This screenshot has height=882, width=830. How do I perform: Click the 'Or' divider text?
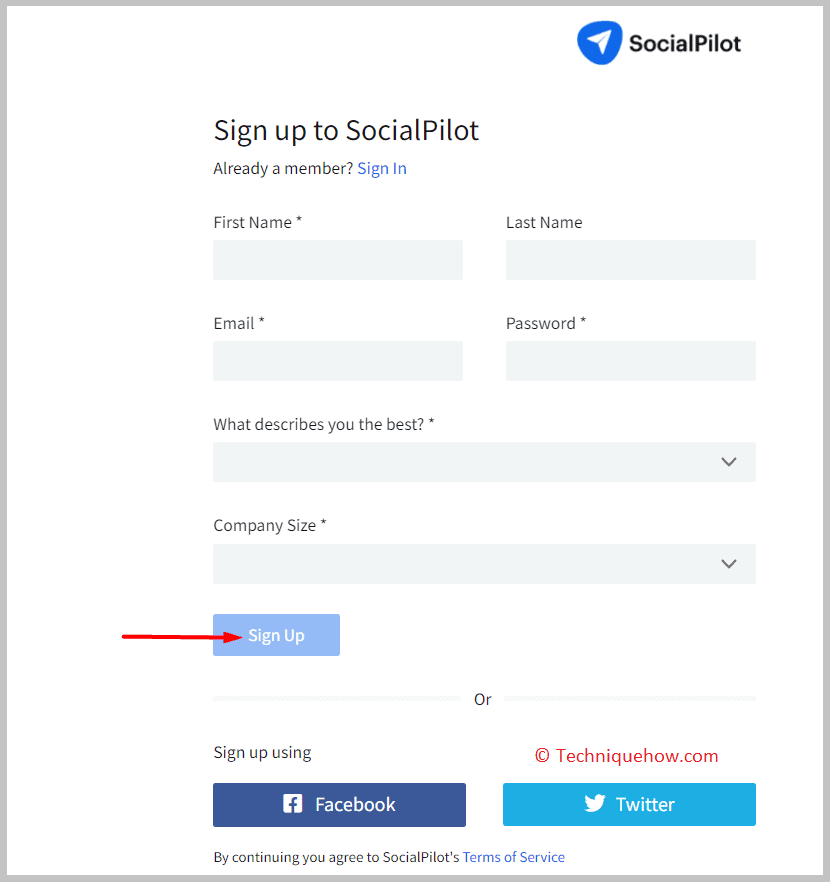pyautogui.click(x=482, y=699)
